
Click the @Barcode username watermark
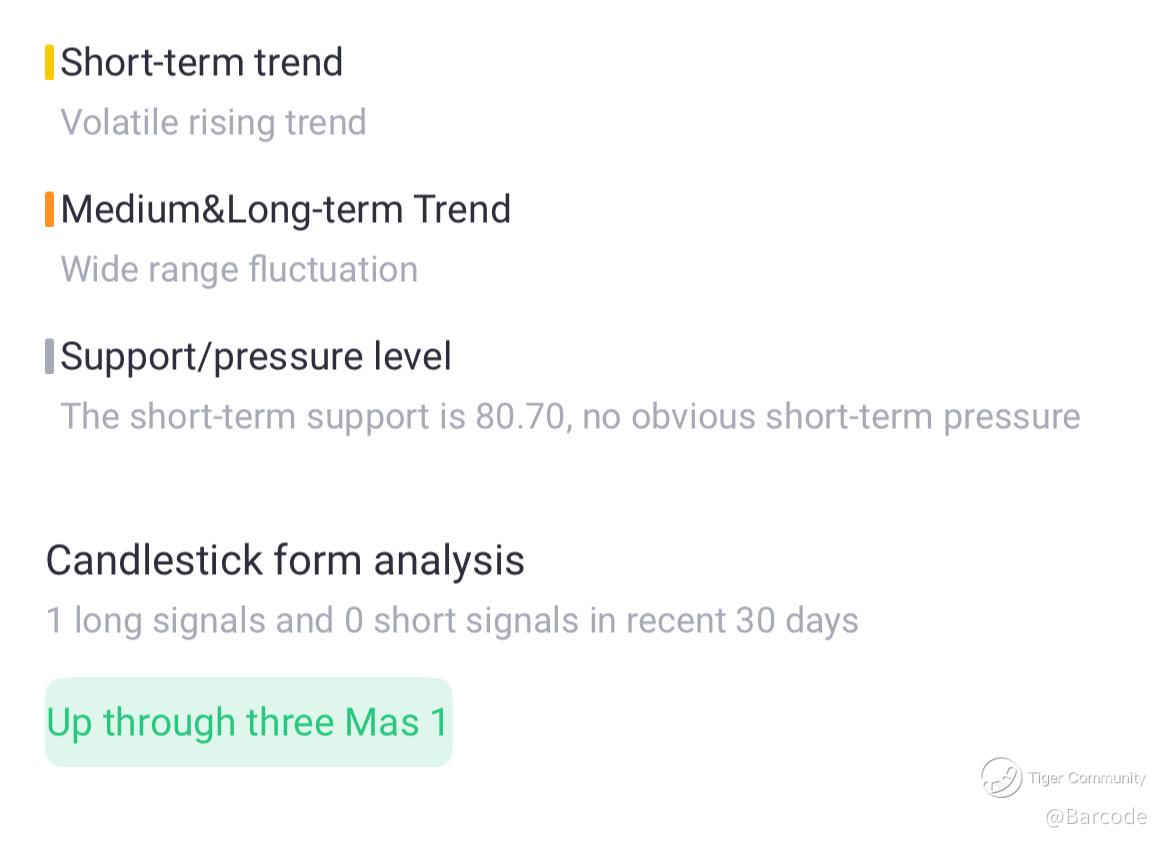click(1095, 817)
